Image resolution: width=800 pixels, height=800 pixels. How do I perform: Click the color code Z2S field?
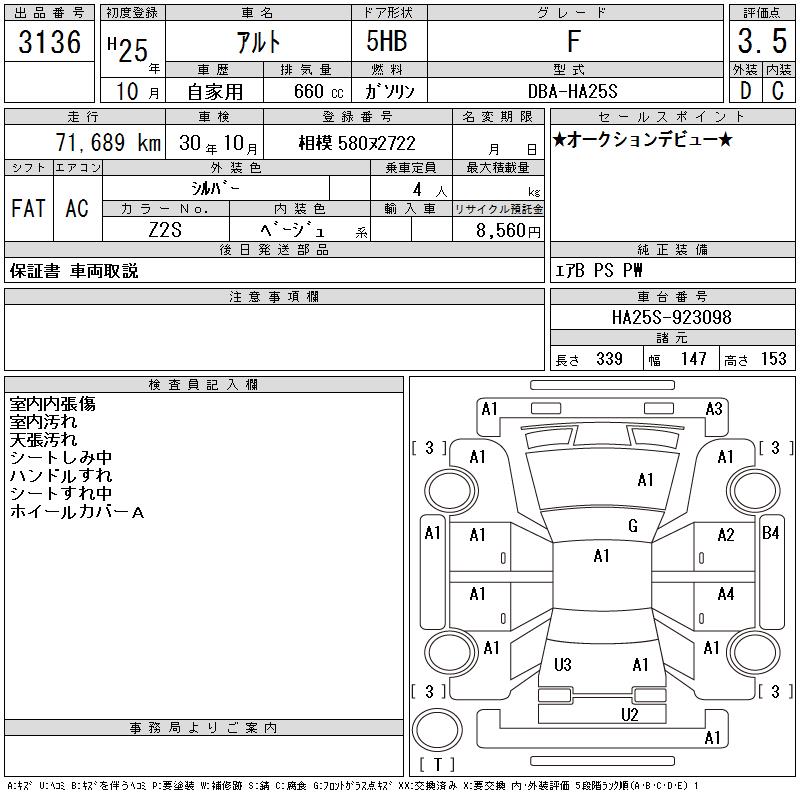point(165,230)
